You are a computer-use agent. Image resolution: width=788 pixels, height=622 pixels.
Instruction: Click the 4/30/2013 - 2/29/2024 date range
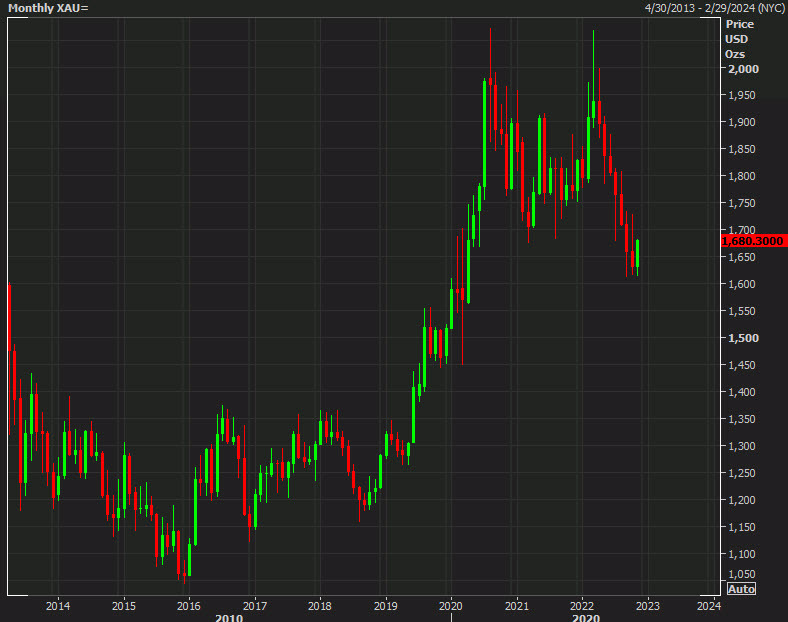(715, 8)
